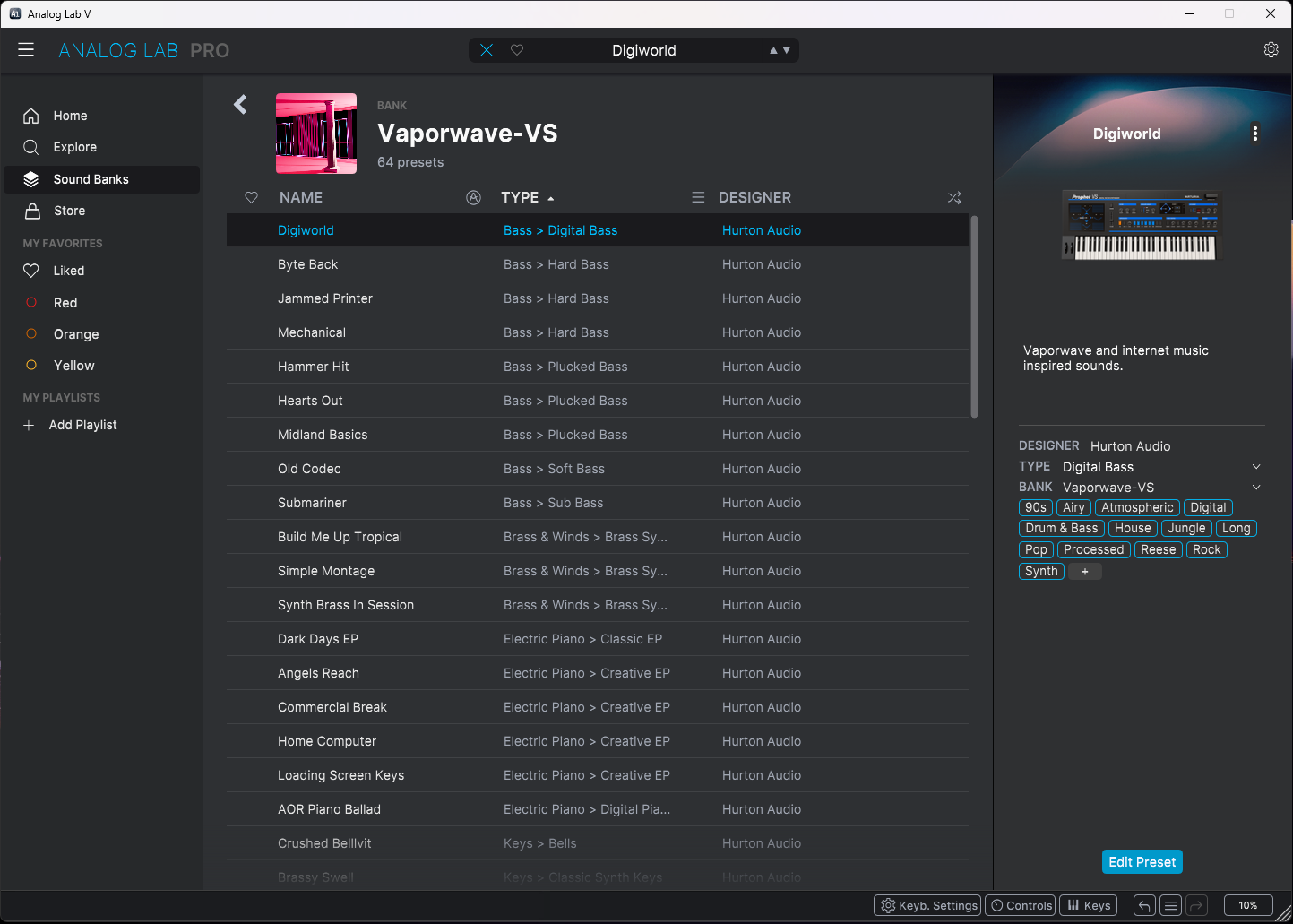Add a new tag with plus button

tap(1085, 571)
